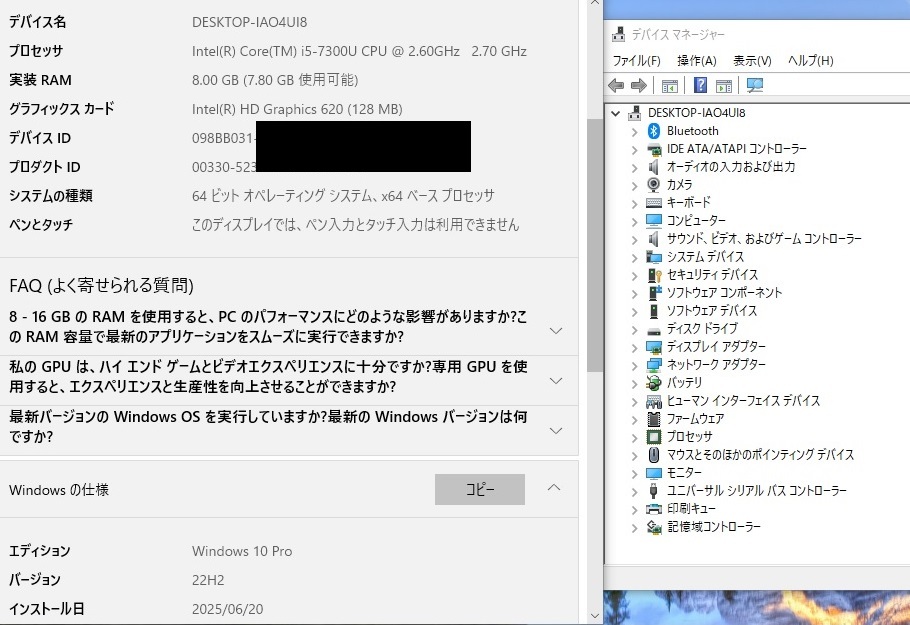The image size is (910, 625).
Task: Click the install date 2025/06/20
Action: pos(228,609)
